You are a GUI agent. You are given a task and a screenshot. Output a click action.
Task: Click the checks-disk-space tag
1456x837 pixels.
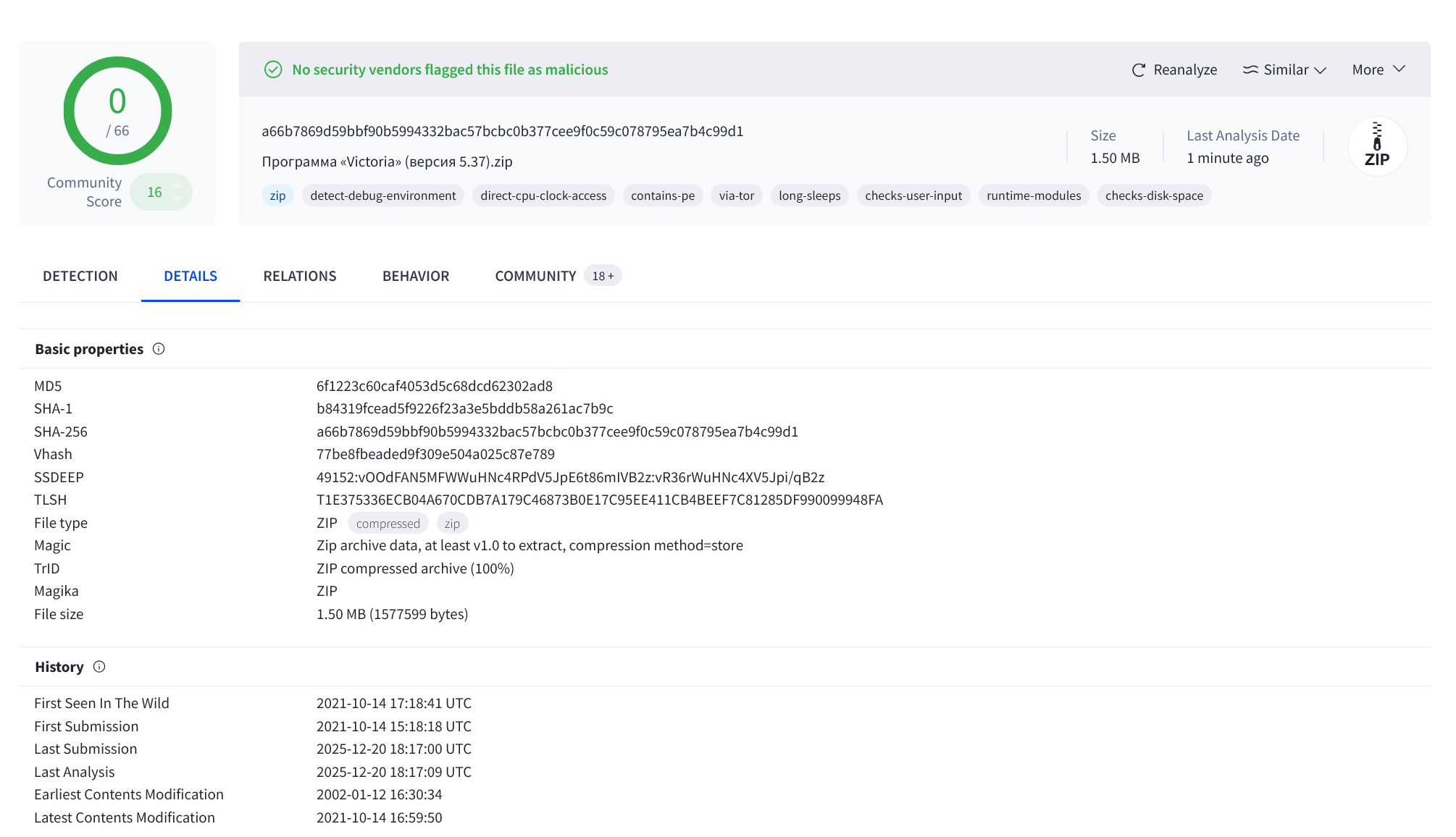pyautogui.click(x=1153, y=195)
